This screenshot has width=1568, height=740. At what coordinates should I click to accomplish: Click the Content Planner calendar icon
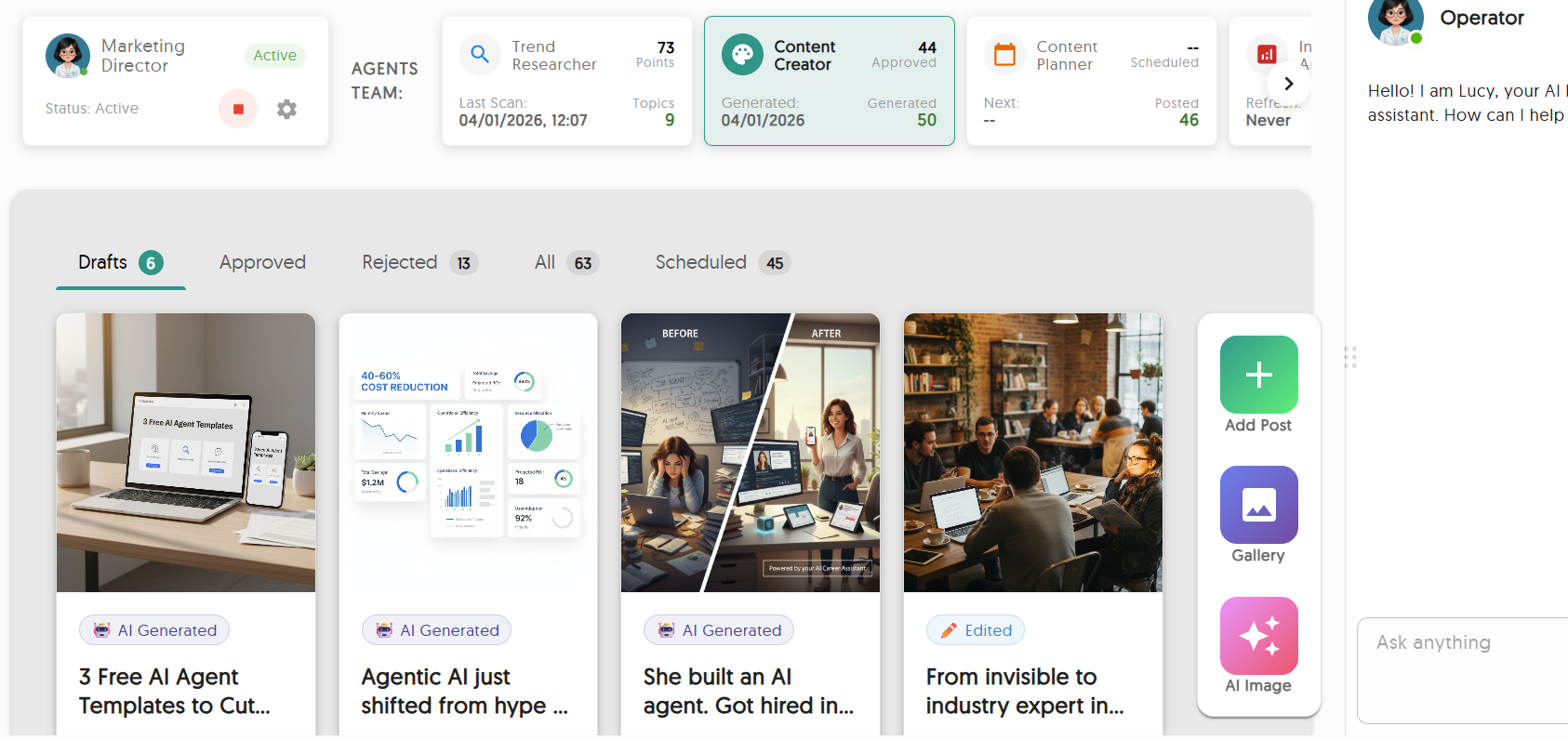point(1004,55)
